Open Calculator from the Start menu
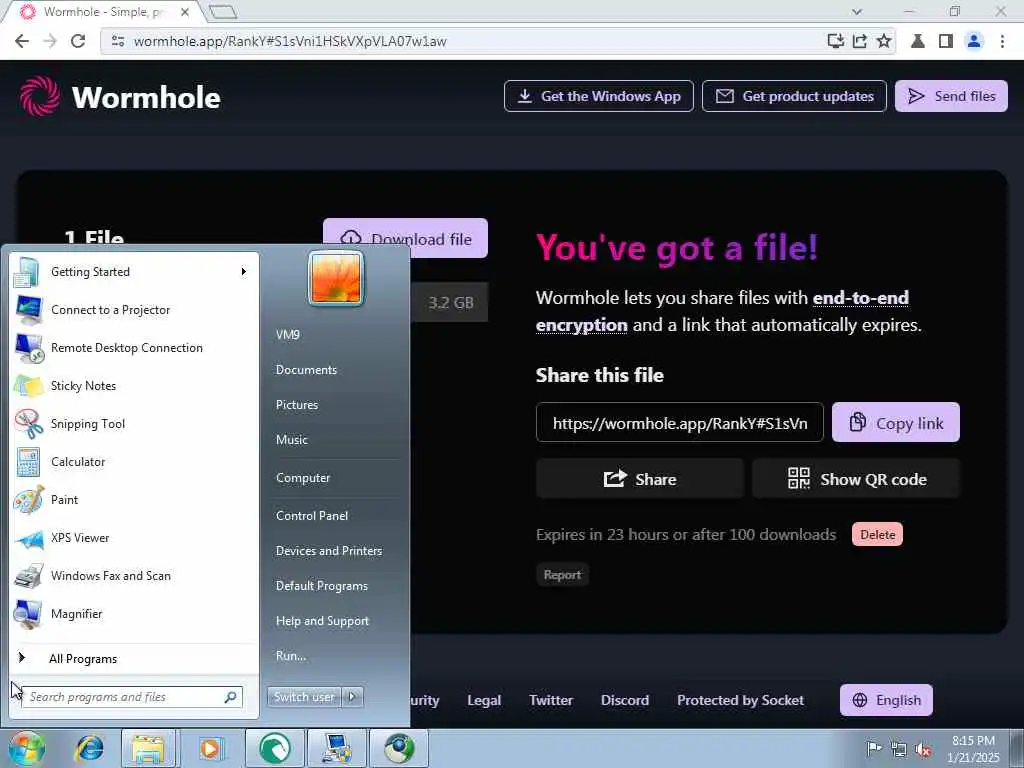1024x768 pixels. tap(133, 462)
